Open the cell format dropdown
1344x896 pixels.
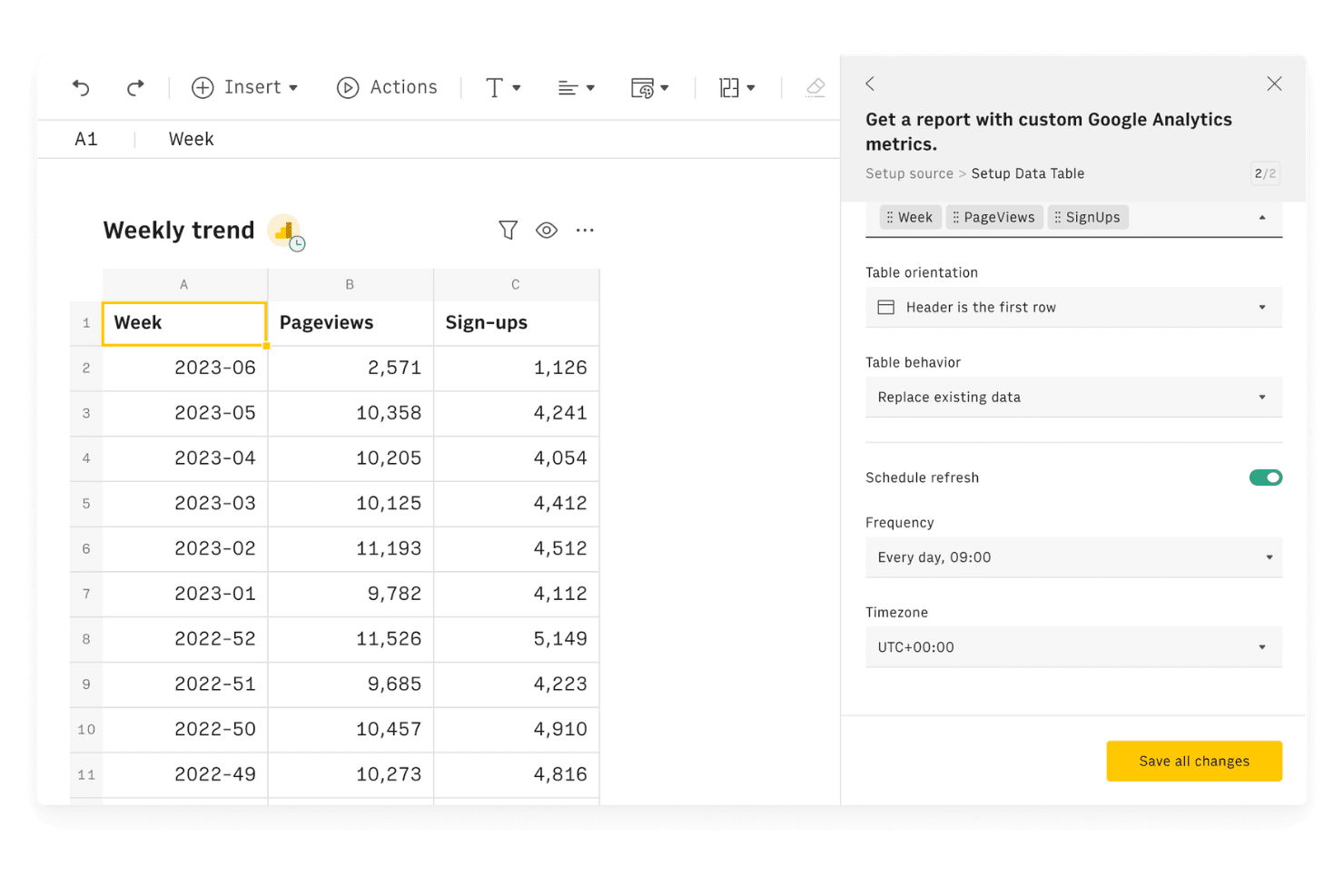pyautogui.click(x=650, y=87)
